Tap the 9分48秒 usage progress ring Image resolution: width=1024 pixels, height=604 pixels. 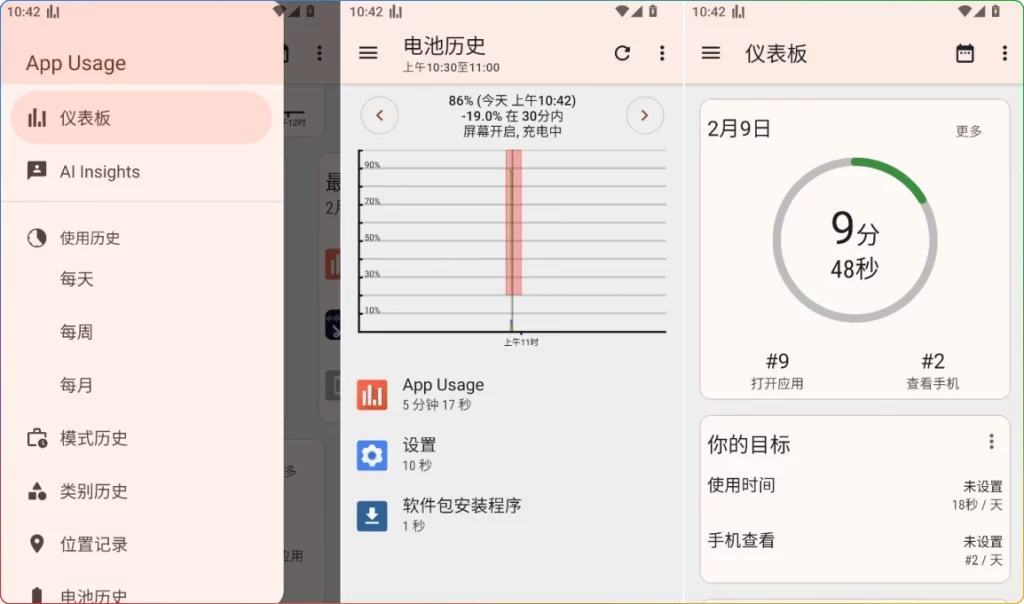855,241
